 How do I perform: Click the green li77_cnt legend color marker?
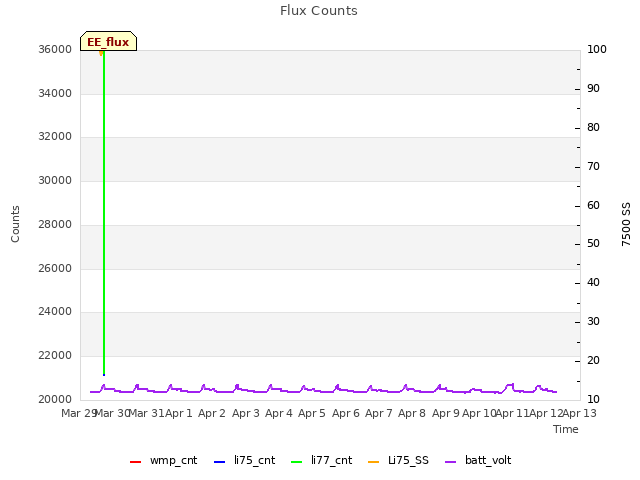(296, 462)
